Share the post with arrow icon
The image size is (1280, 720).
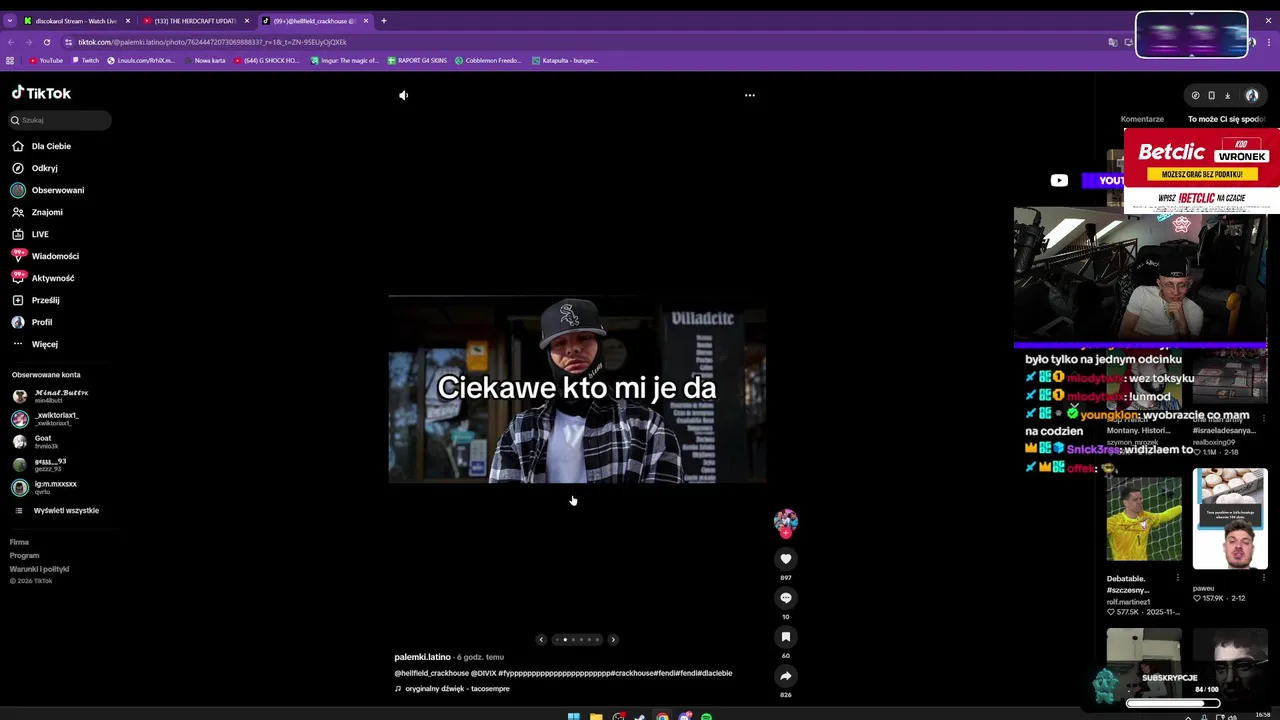[786, 676]
